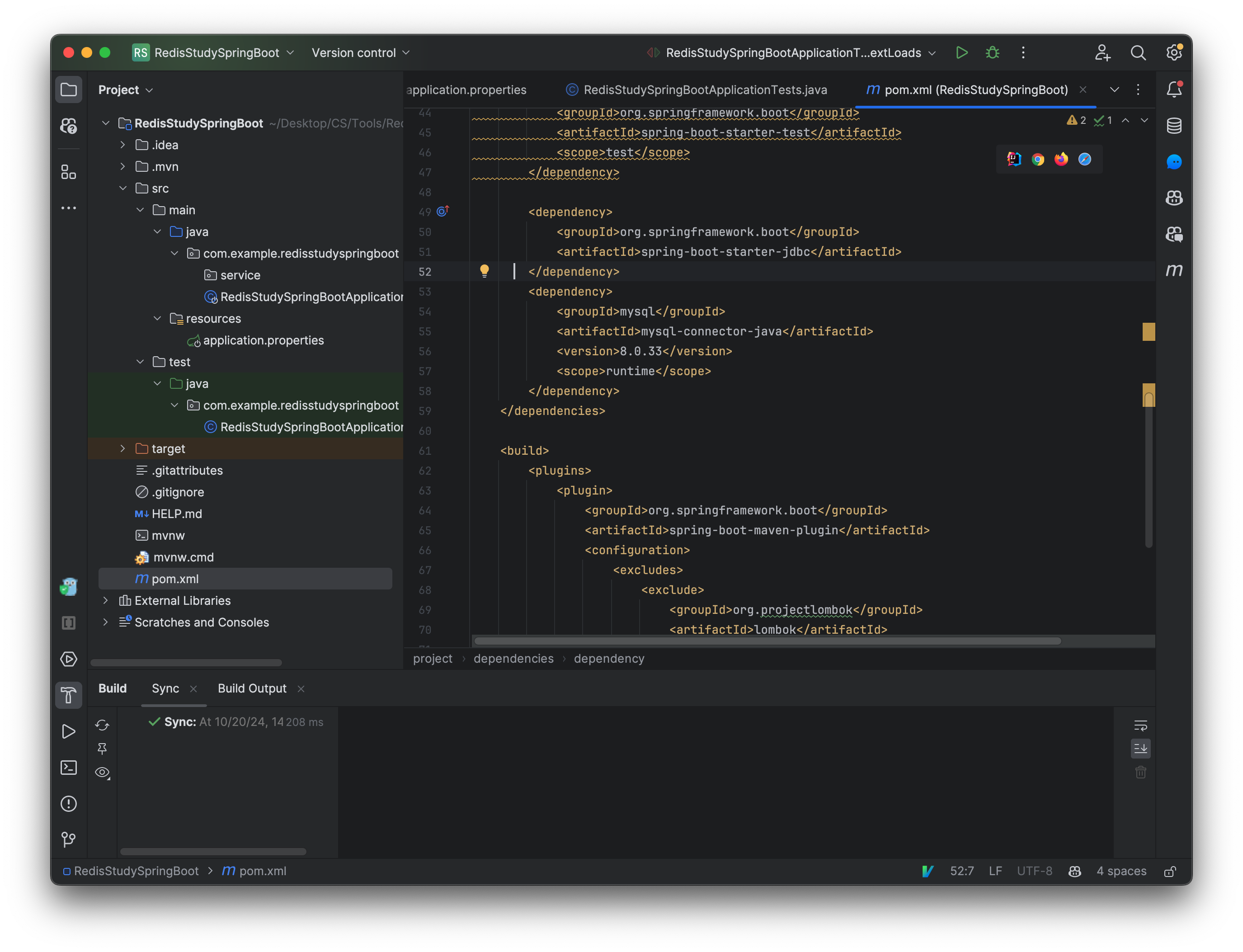Click the 2 warnings inspection indicator
Image resolution: width=1243 pixels, height=952 pixels.
pyautogui.click(x=1076, y=120)
